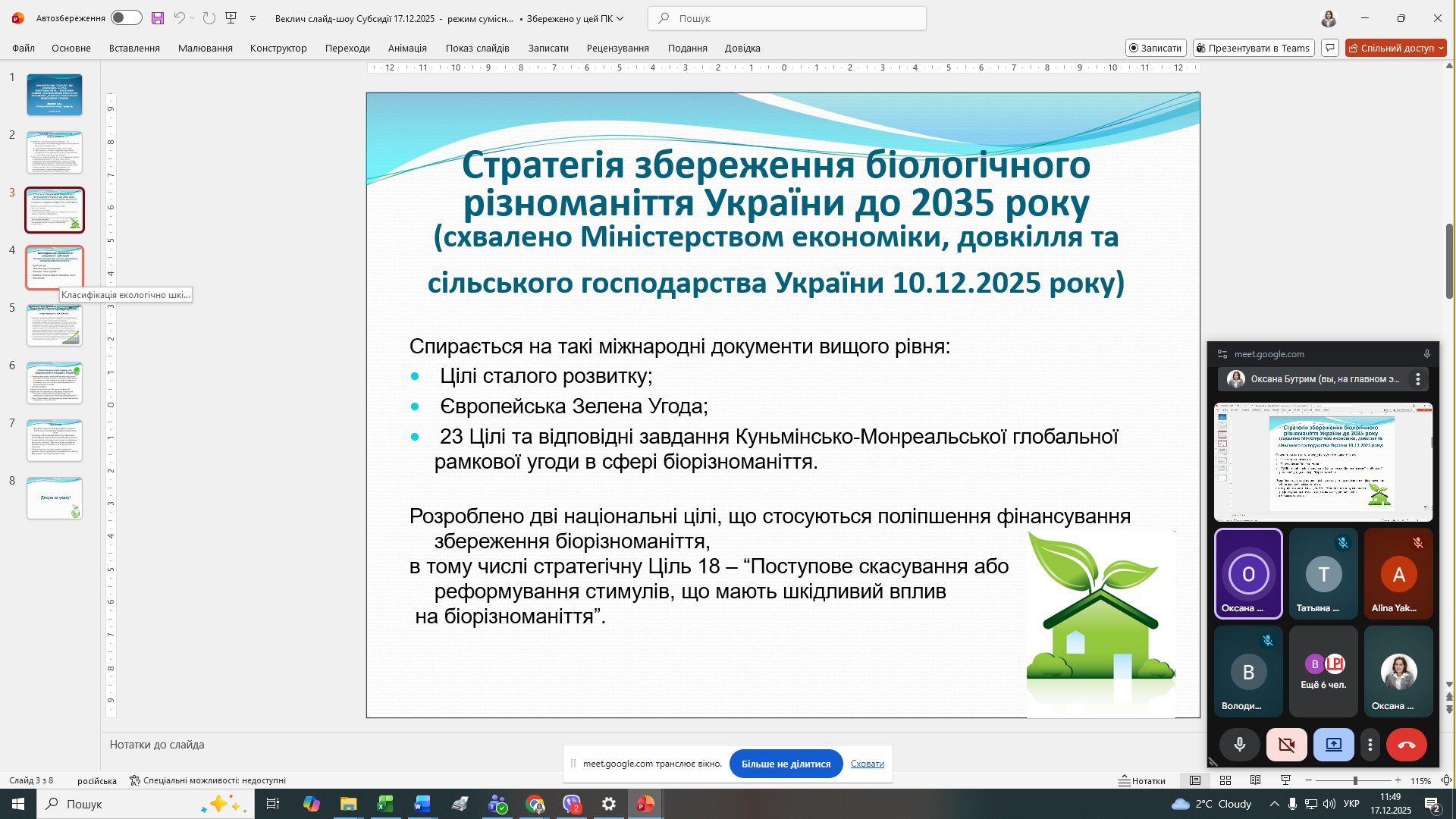This screenshot has height=819, width=1456.
Task: Click the Сховати link in sharing bar
Action: (867, 764)
